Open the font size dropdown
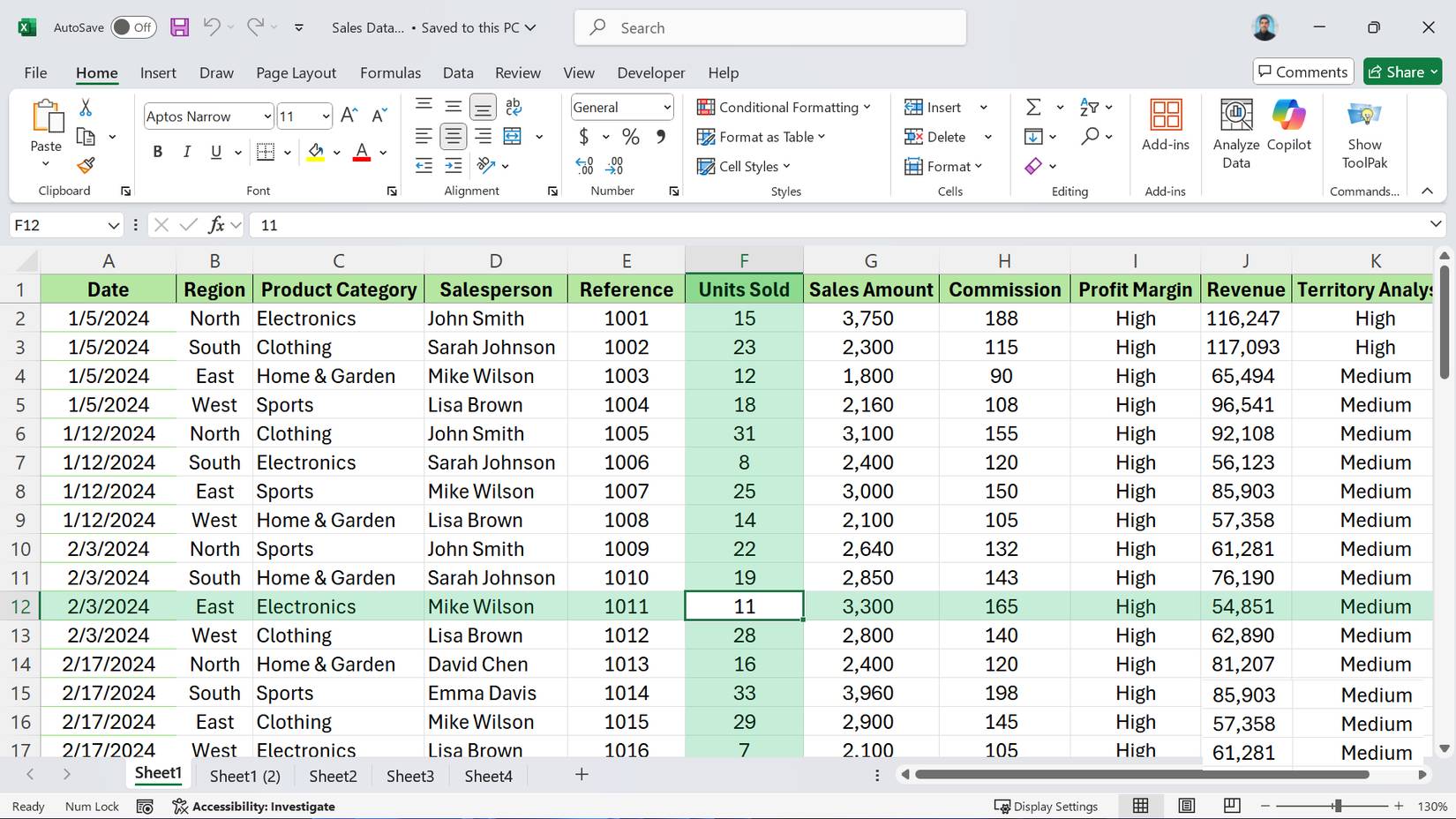The height and width of the screenshot is (819, 1456). click(x=325, y=116)
